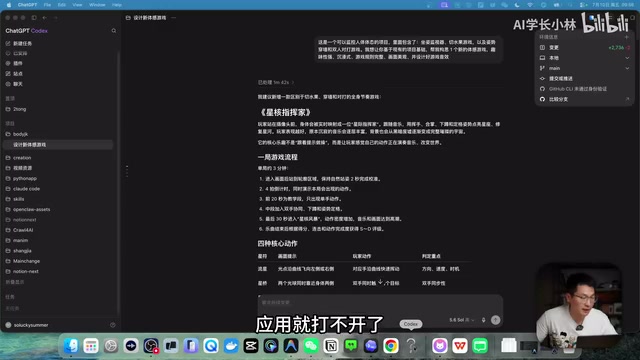Click the sidebar search magnifier icon
The width and height of the screenshot is (640, 360).
(114, 31)
